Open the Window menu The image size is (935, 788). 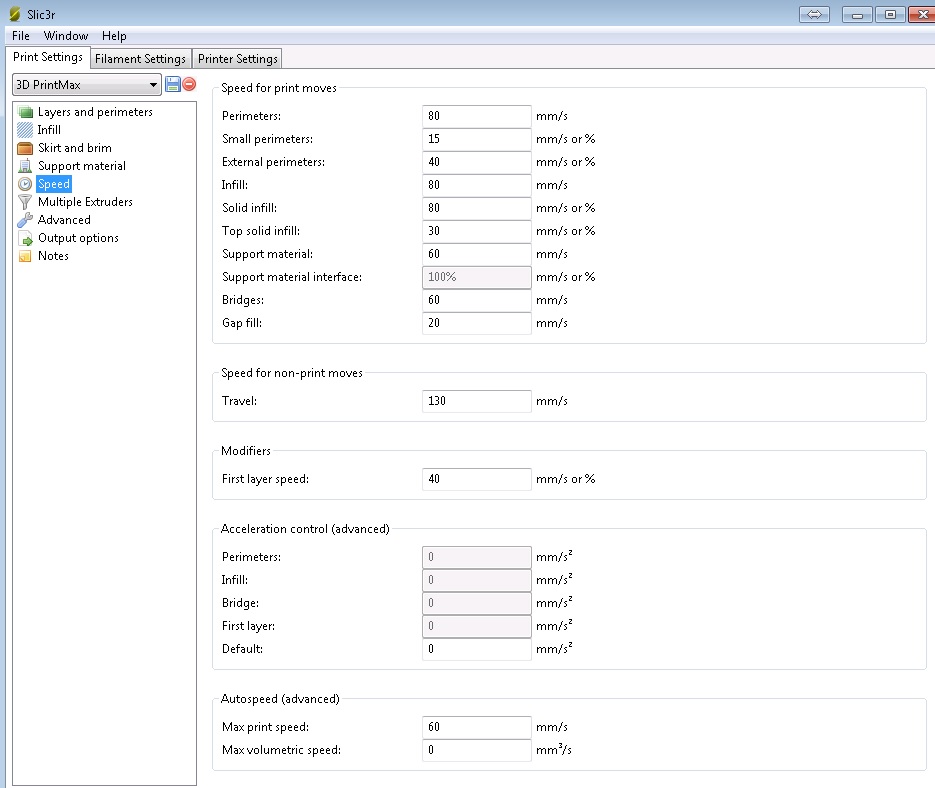66,36
